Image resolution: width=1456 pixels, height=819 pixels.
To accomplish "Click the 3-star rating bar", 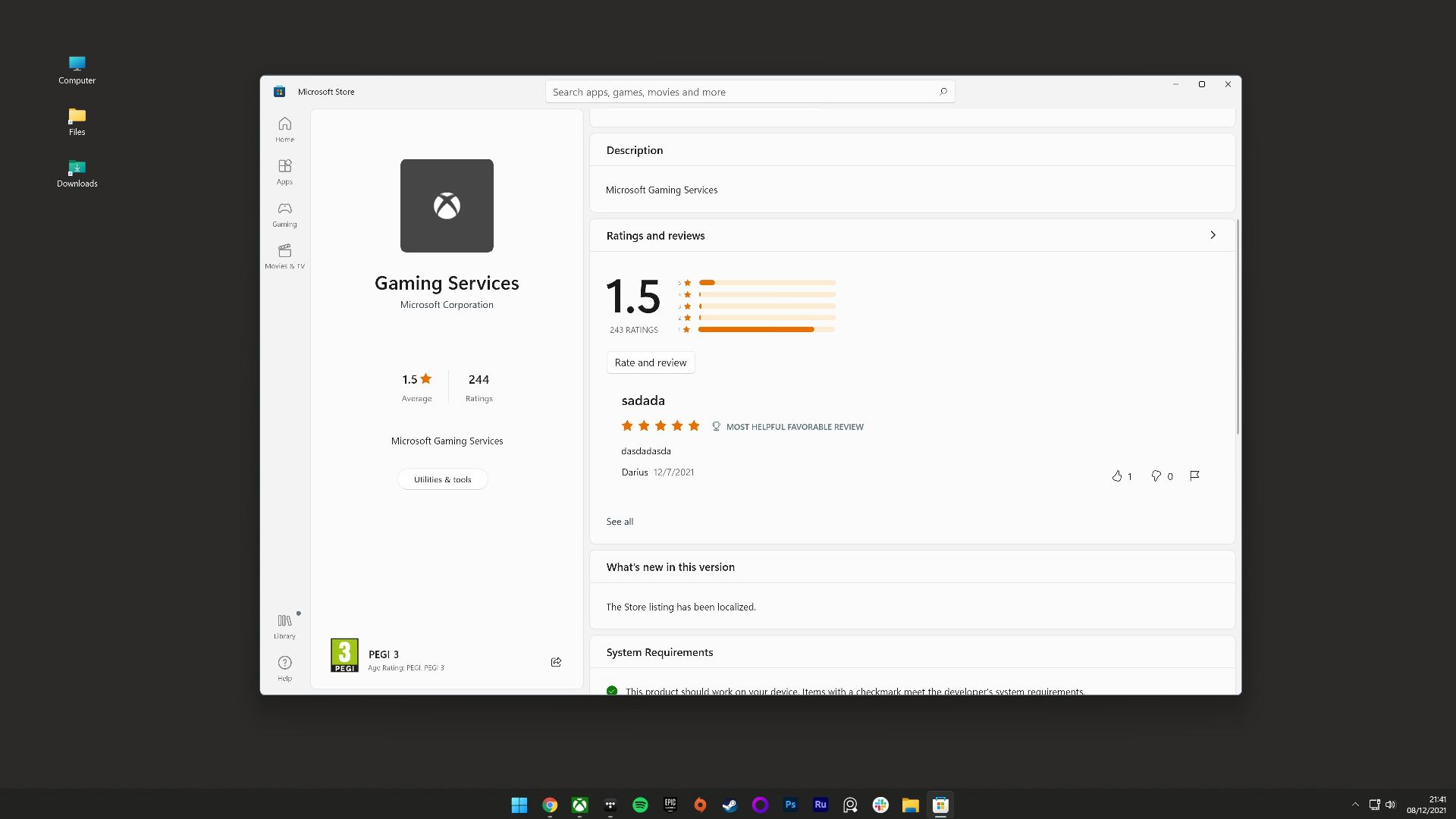I will [767, 306].
